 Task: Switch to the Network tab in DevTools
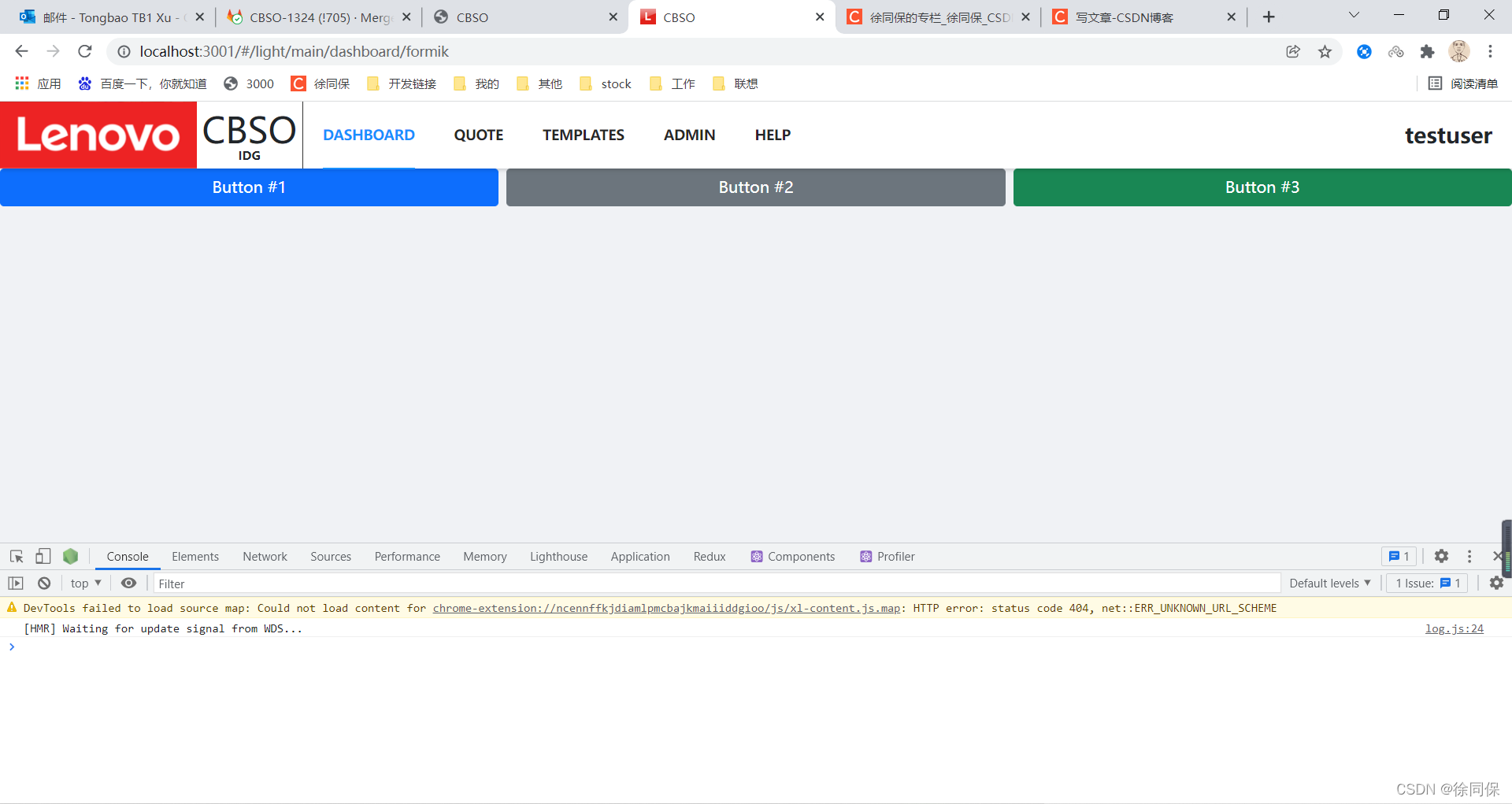coord(264,556)
